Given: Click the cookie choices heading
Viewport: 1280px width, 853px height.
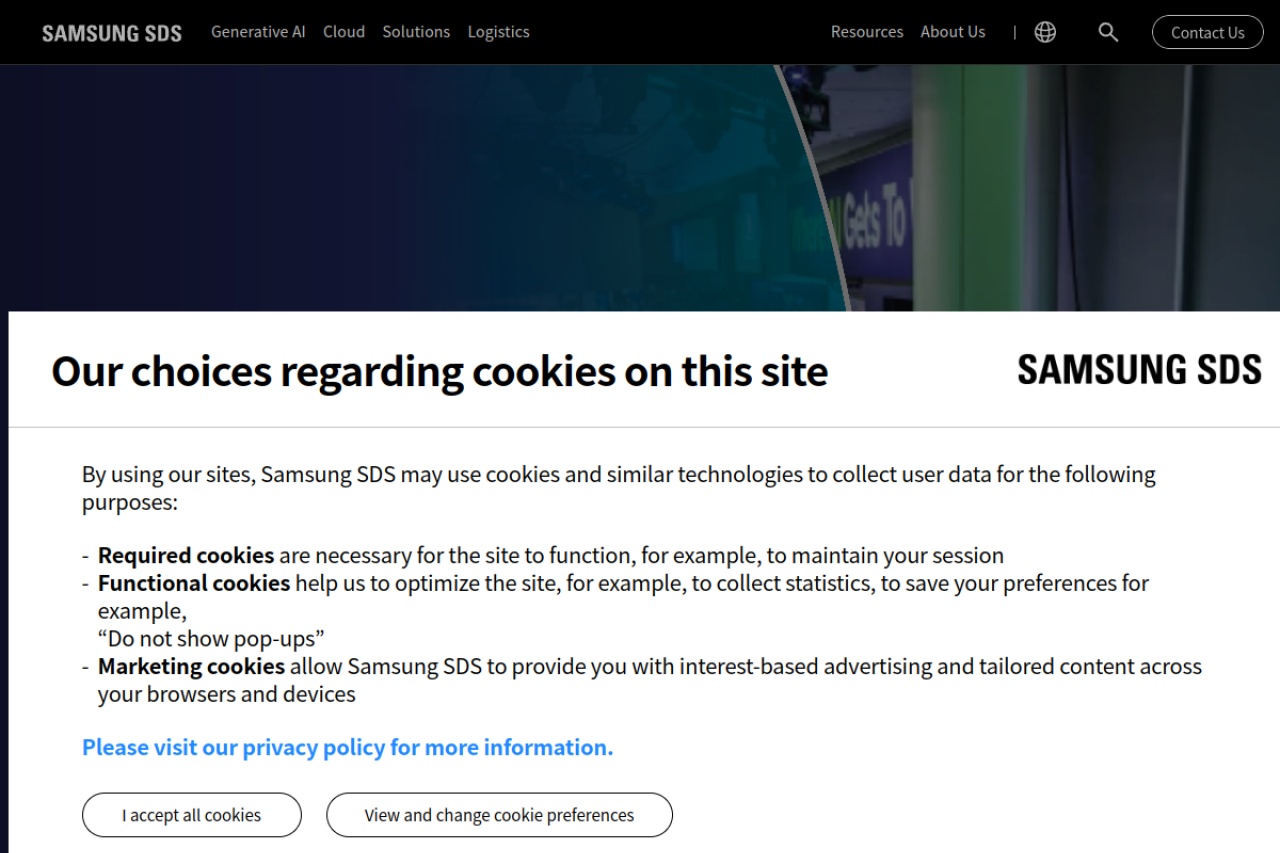Looking at the screenshot, I should click(x=439, y=371).
